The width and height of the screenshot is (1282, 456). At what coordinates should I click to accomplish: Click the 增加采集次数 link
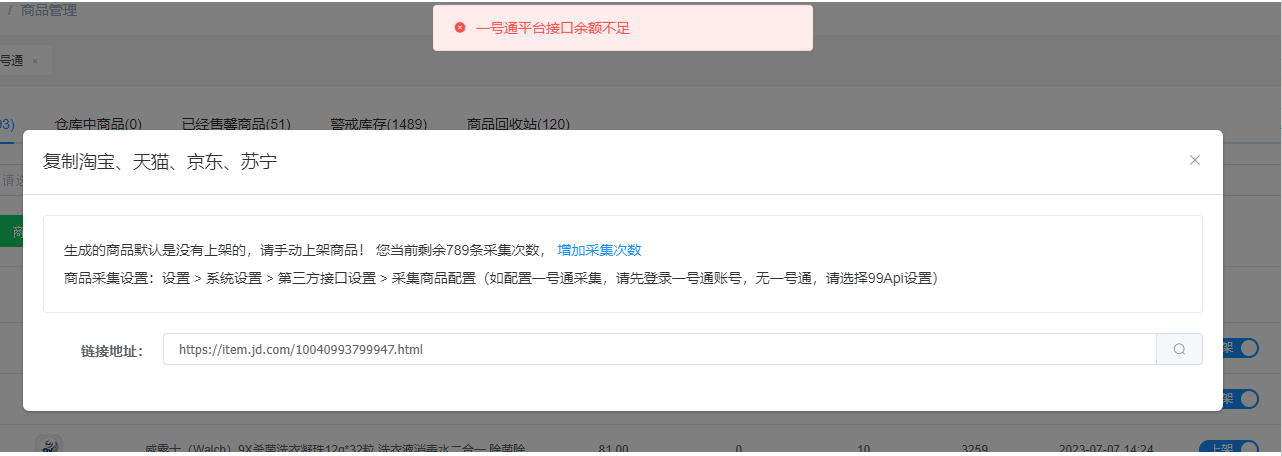(599, 250)
